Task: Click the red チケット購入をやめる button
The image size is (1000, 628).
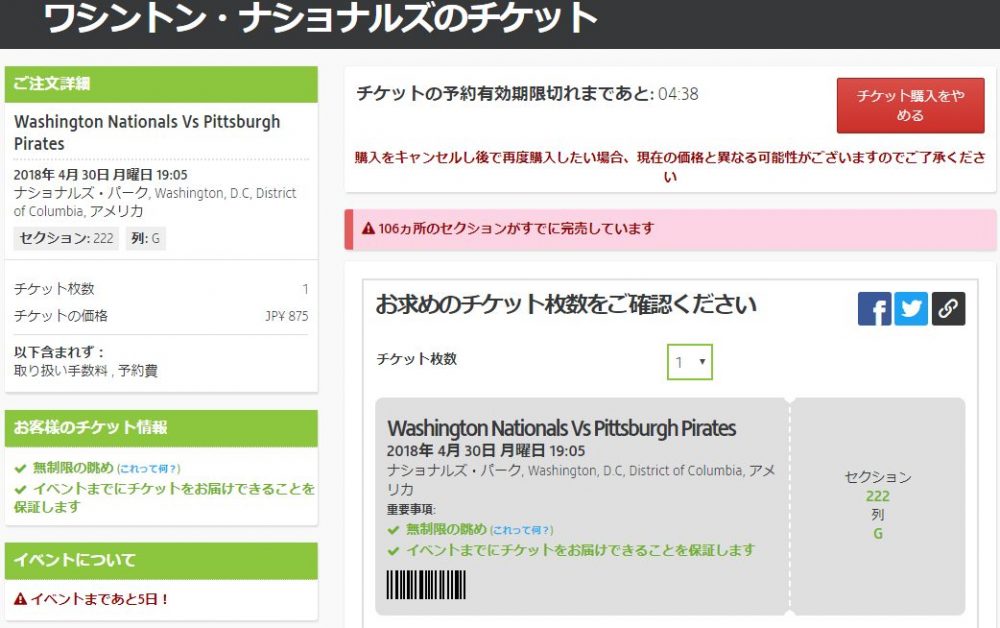Action: [910, 106]
